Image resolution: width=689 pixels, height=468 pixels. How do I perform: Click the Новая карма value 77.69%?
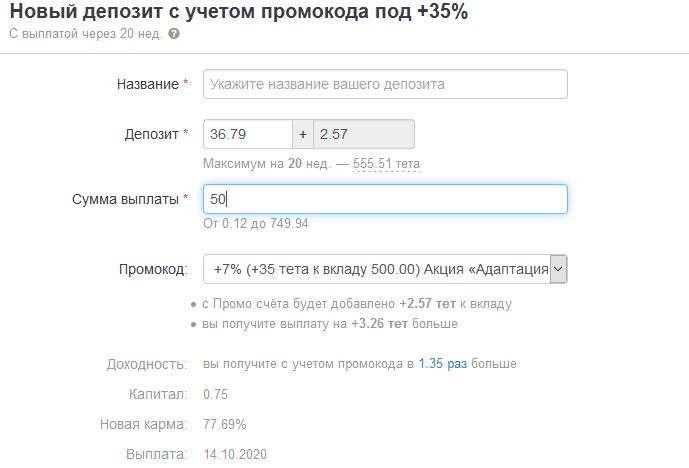pos(224,424)
